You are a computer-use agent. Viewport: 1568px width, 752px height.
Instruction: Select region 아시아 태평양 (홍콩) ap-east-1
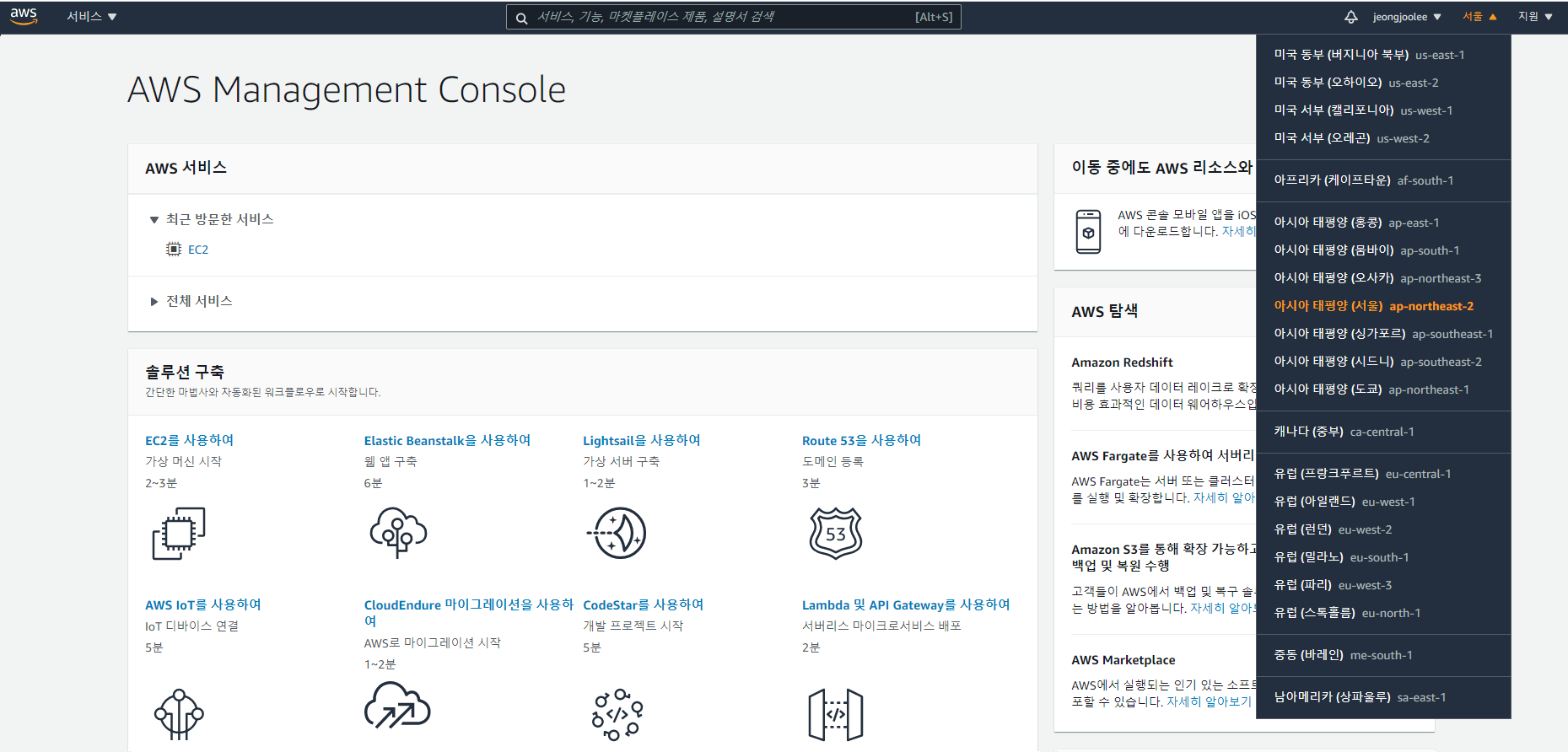(x=1383, y=223)
